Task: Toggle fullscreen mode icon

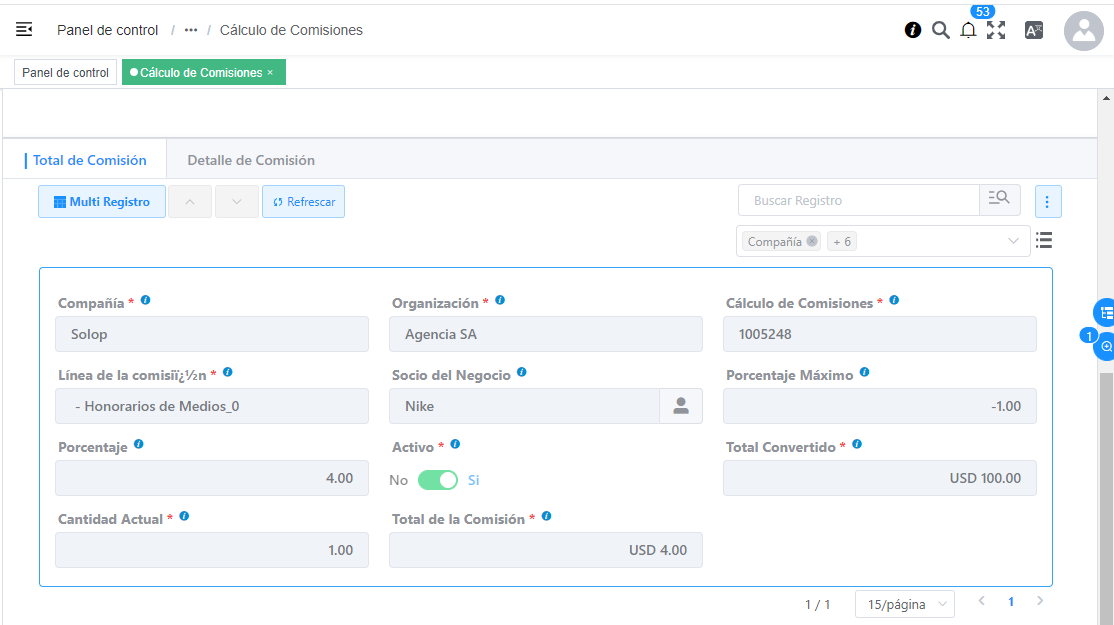Action: click(996, 30)
